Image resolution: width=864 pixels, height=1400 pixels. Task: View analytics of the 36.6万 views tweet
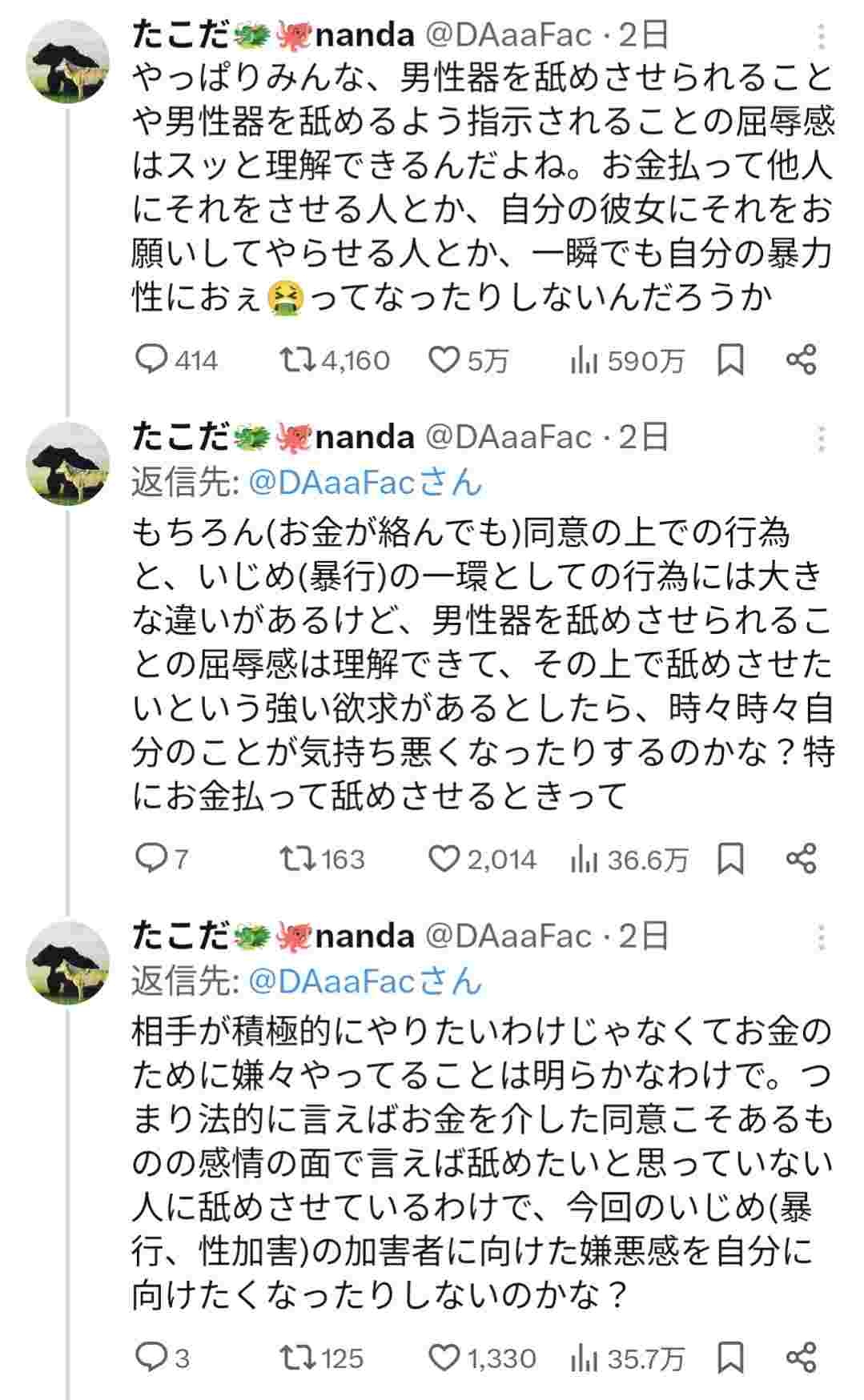tap(585, 860)
